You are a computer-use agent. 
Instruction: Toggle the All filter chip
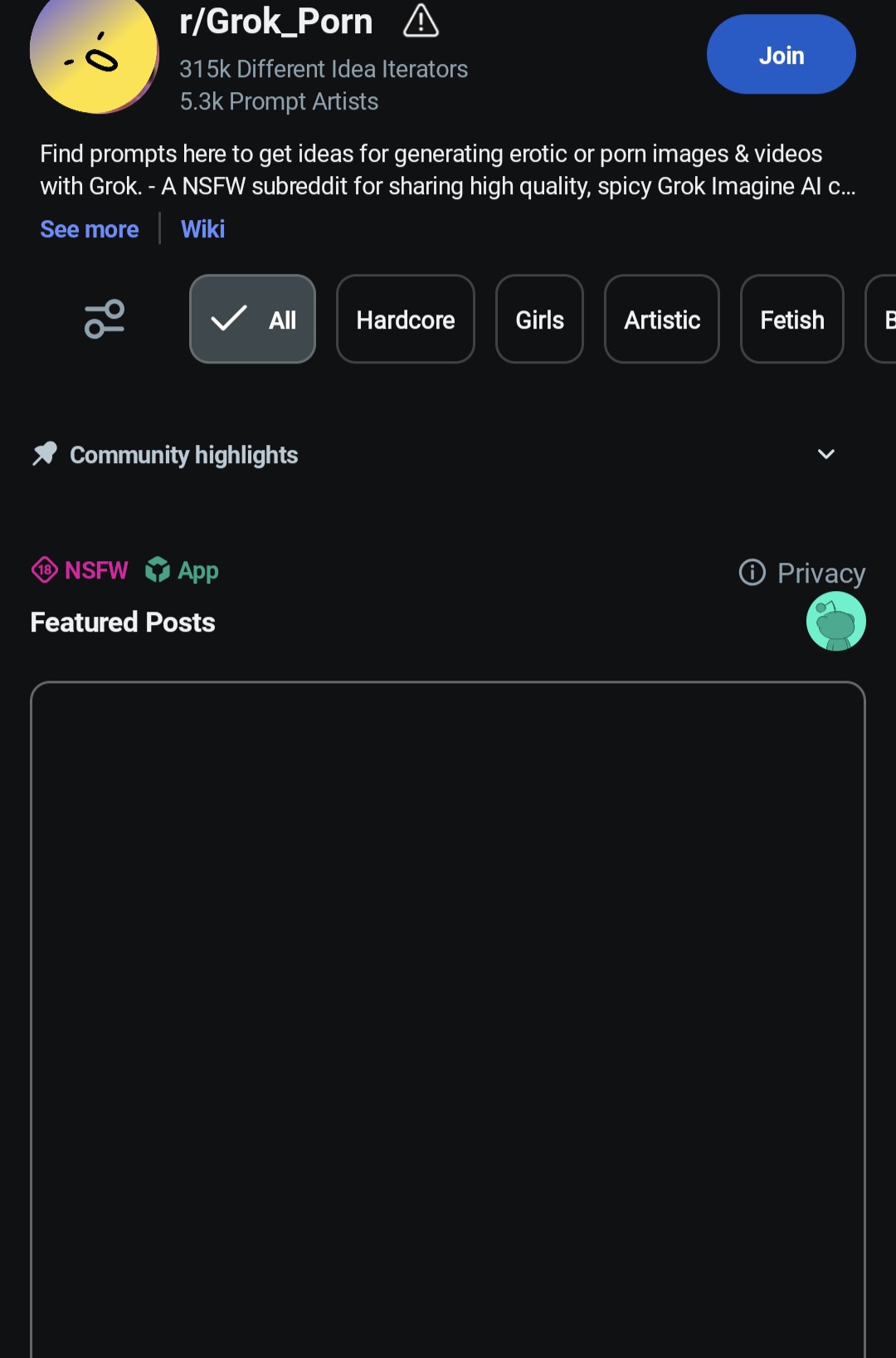[x=252, y=320]
